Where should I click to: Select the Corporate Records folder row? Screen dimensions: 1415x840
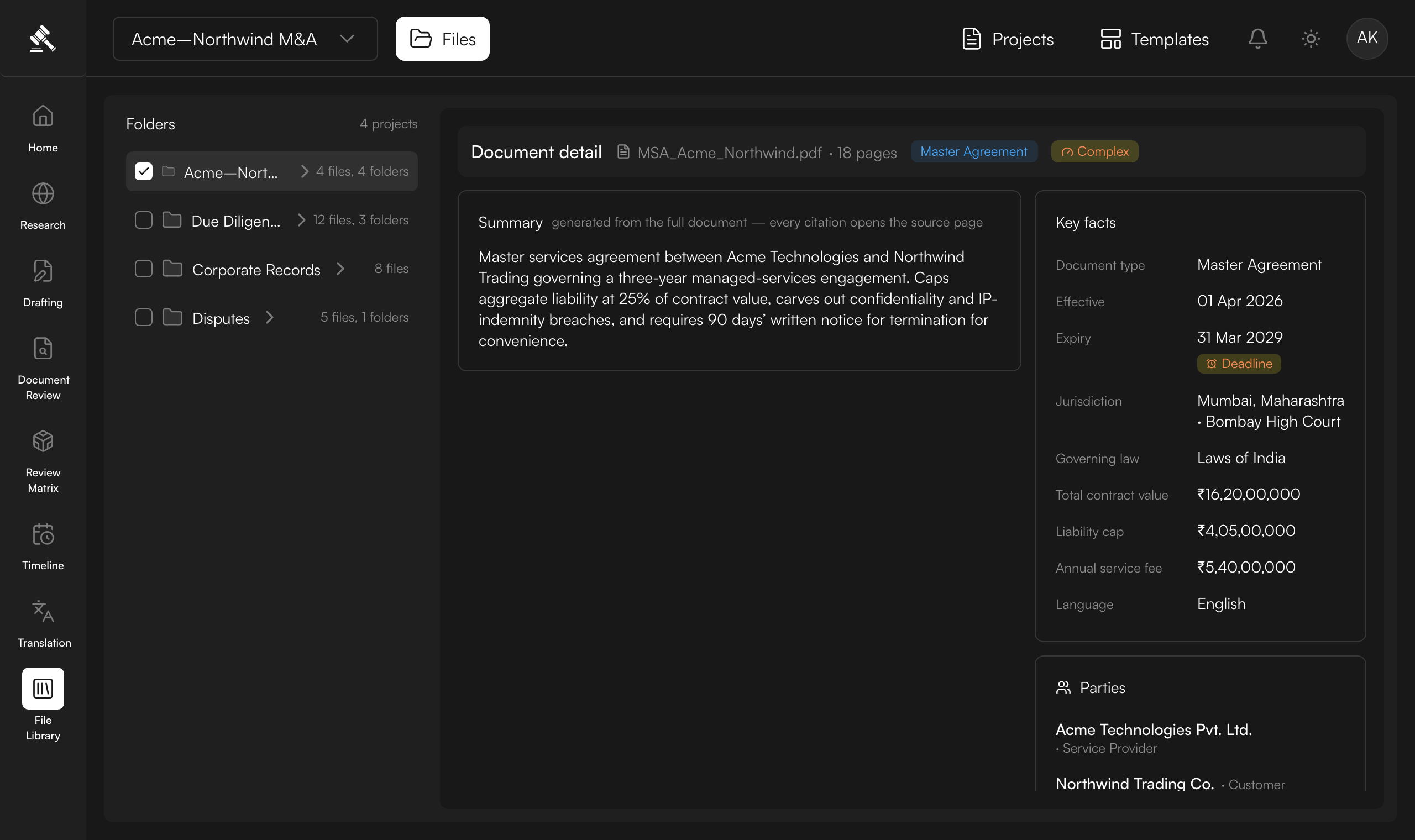pyautogui.click(x=272, y=268)
